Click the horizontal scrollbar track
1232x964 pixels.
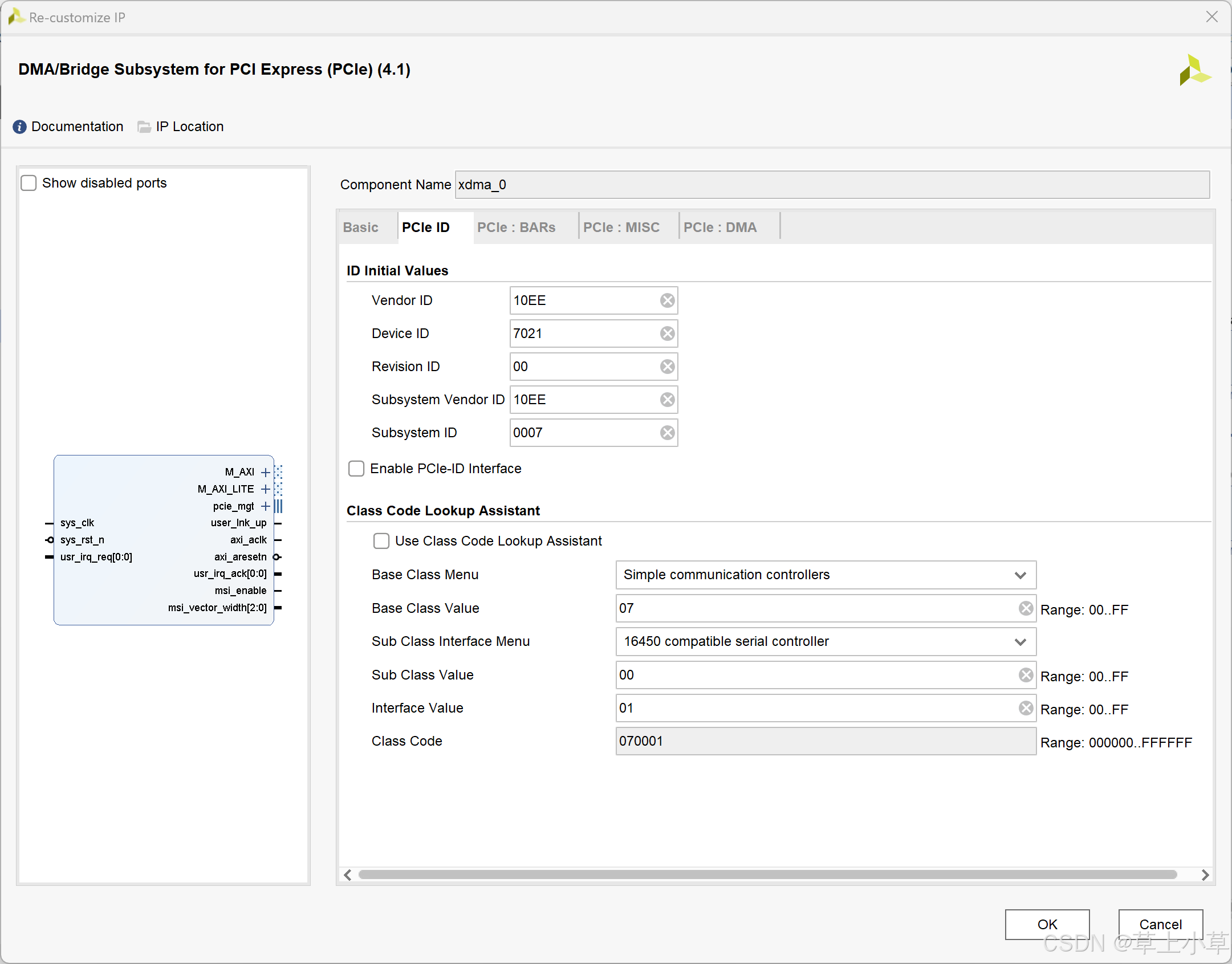767,874
